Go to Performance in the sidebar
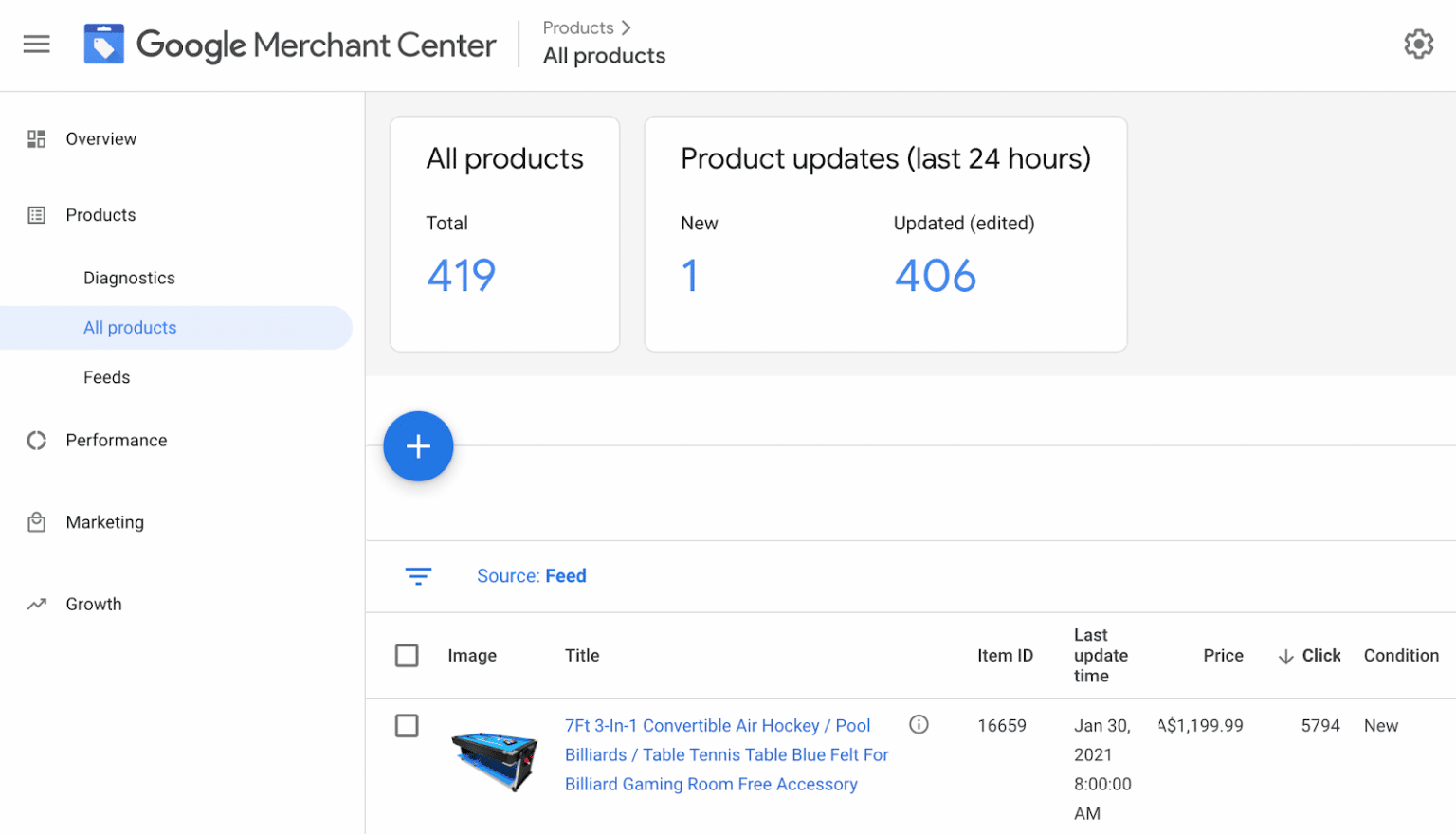 (116, 441)
